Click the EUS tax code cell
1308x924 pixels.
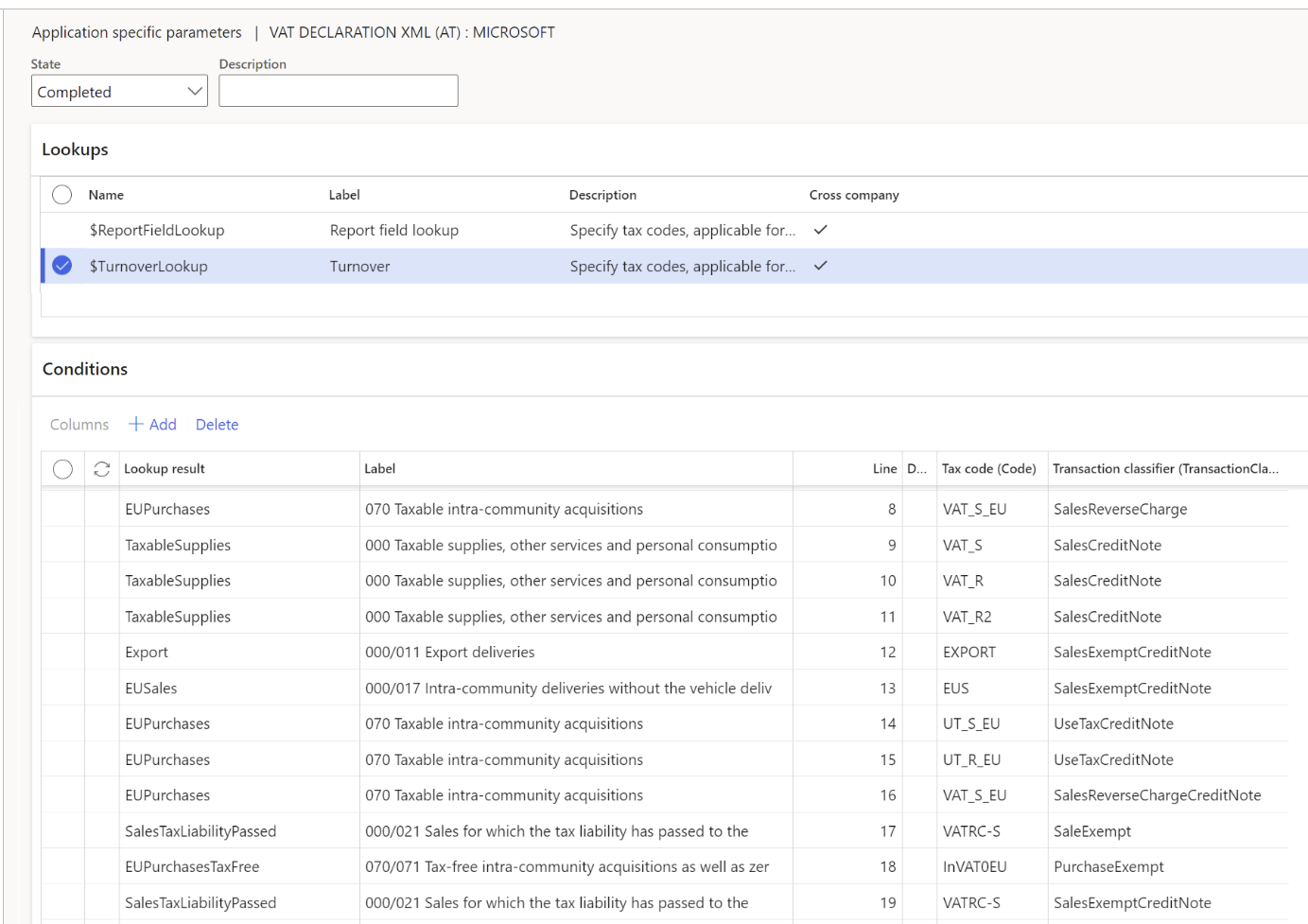956,689
